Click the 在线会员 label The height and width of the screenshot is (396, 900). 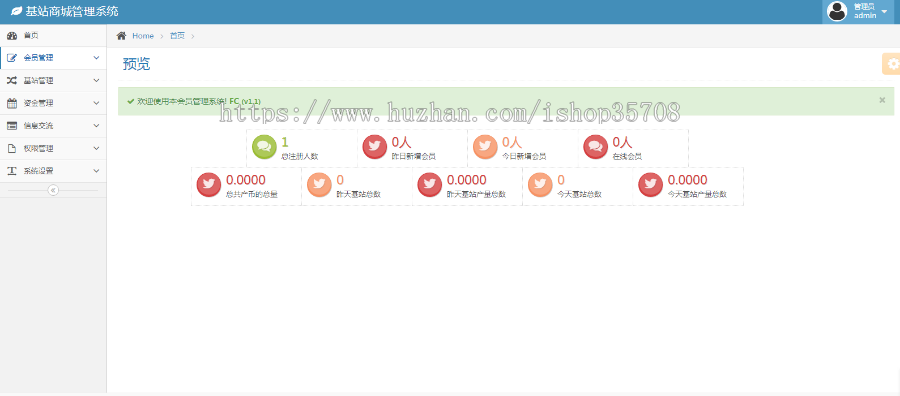point(627,156)
